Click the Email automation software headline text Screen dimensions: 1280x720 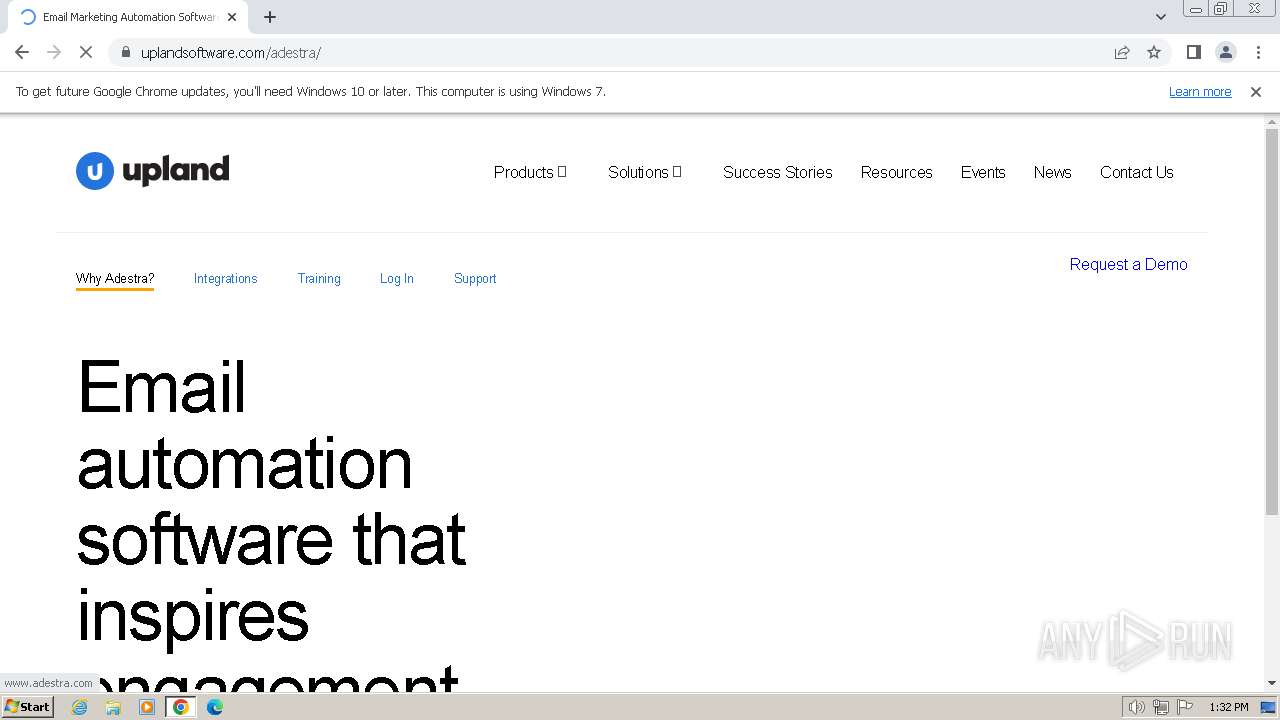point(271,525)
